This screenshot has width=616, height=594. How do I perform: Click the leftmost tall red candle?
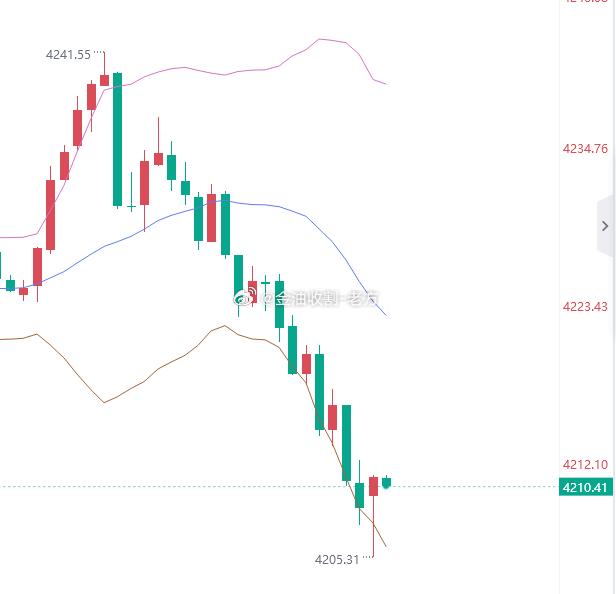pyautogui.click(x=50, y=215)
